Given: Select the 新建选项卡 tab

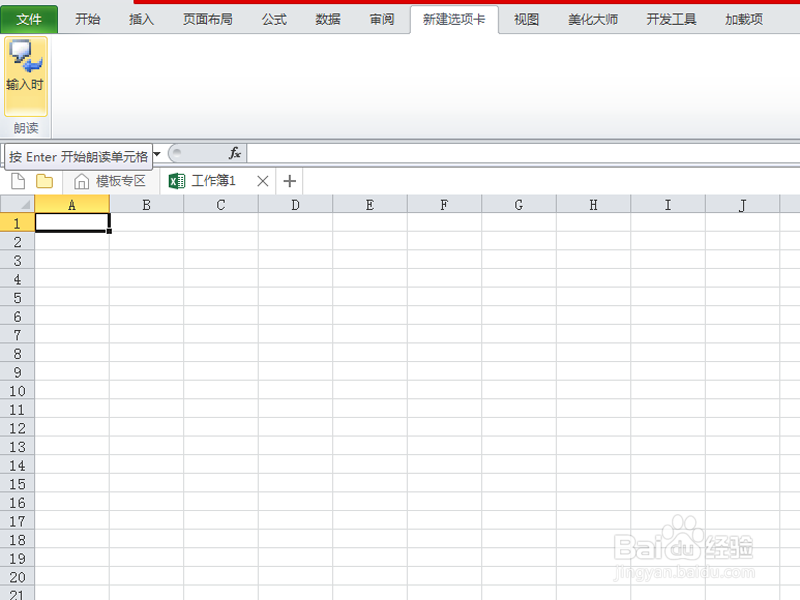Looking at the screenshot, I should pyautogui.click(x=454, y=19).
